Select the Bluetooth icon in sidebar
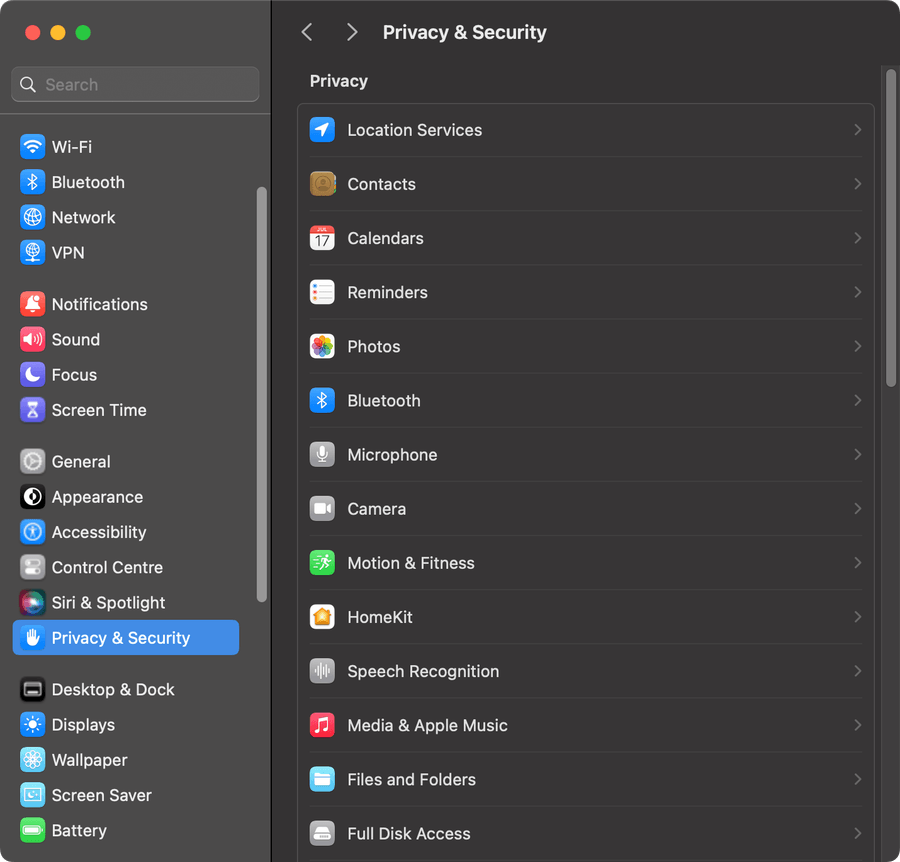This screenshot has height=862, width=900. (31, 182)
